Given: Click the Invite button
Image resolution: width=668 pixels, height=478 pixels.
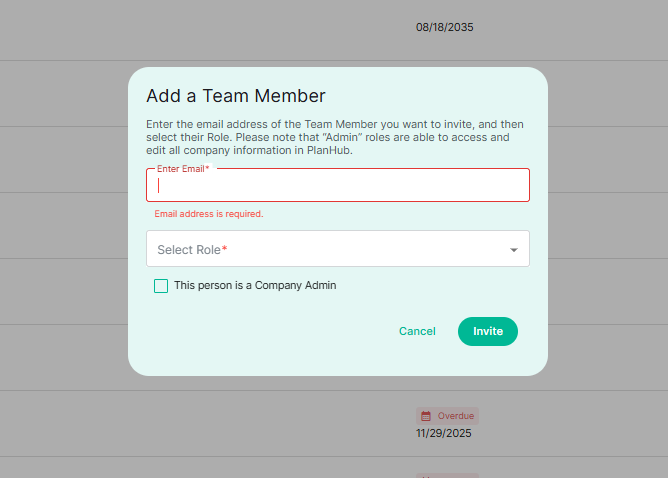Looking at the screenshot, I should click(x=488, y=331).
